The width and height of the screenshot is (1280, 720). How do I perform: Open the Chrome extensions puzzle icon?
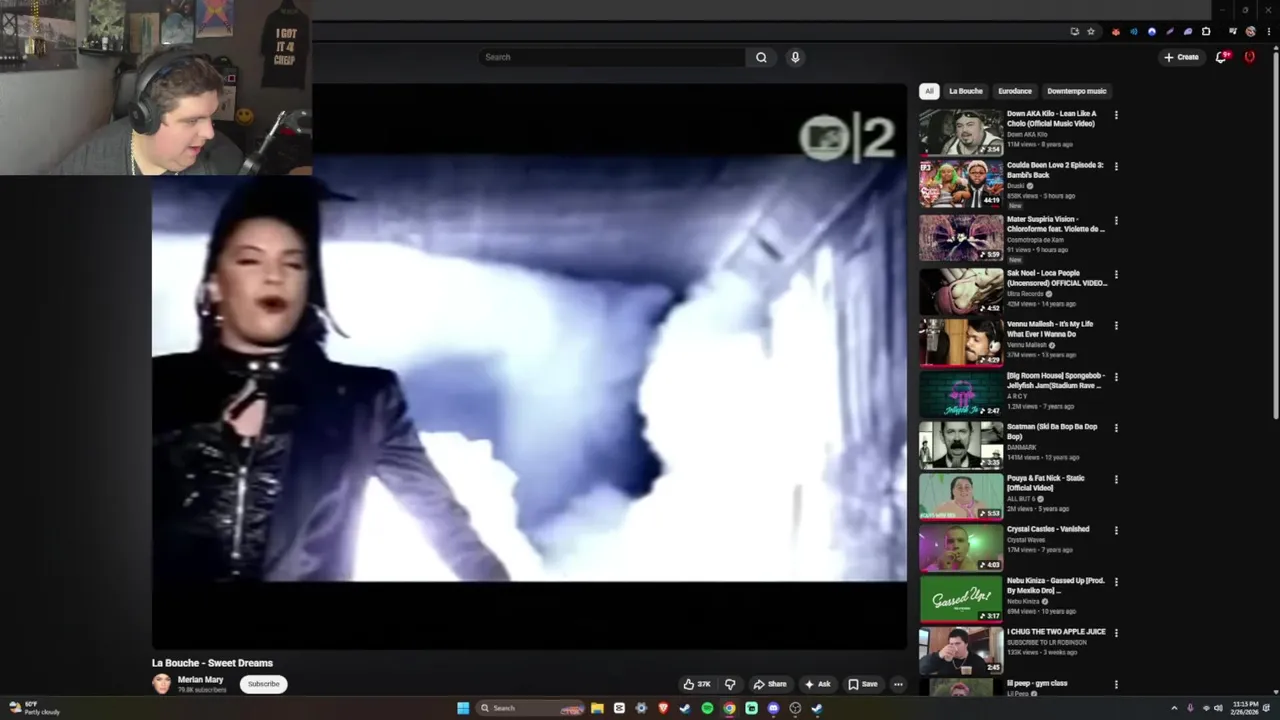point(1206,31)
